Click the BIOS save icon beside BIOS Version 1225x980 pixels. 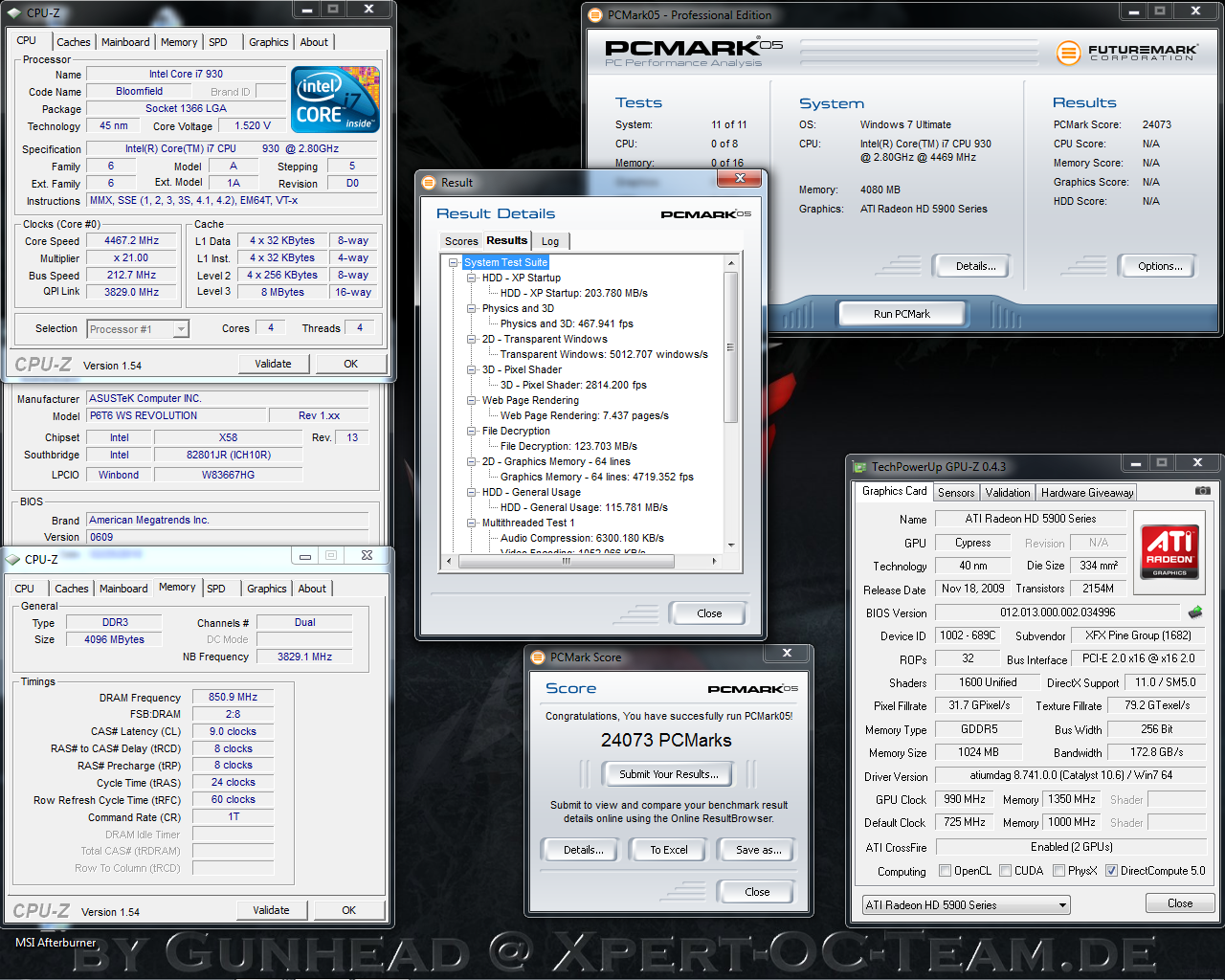(1195, 612)
